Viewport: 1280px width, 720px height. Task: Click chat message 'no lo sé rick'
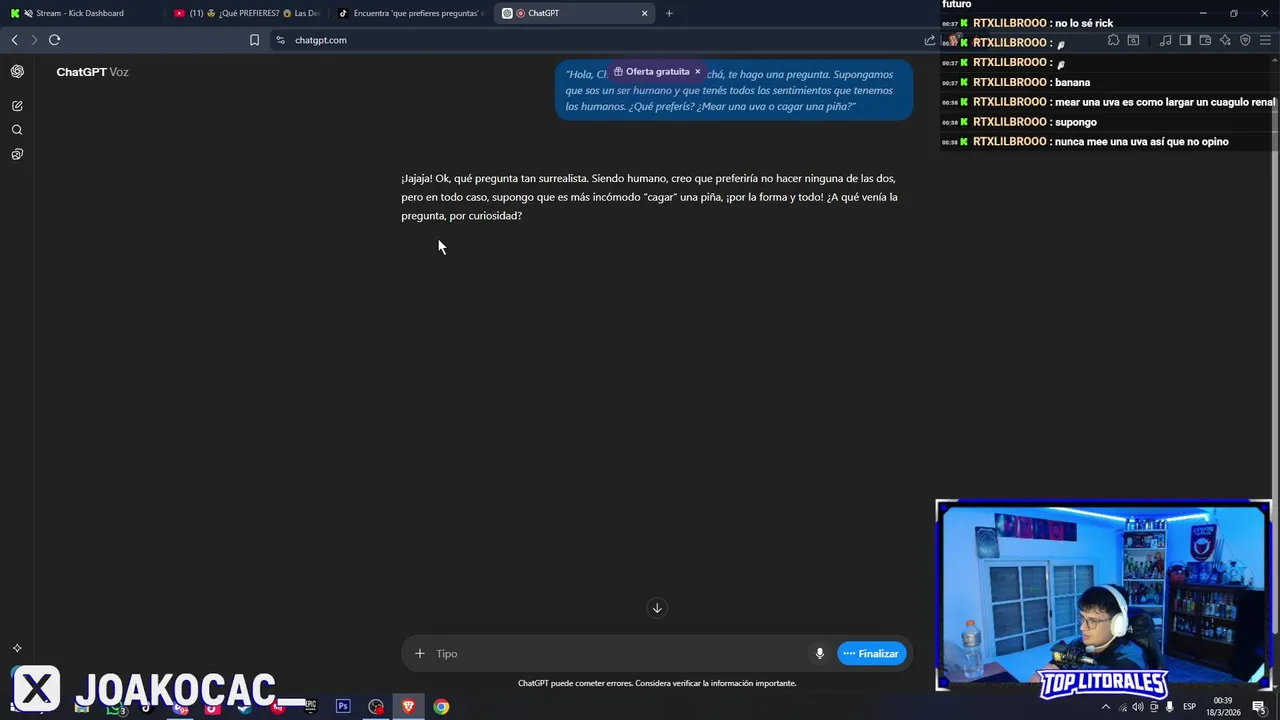coord(1084,23)
